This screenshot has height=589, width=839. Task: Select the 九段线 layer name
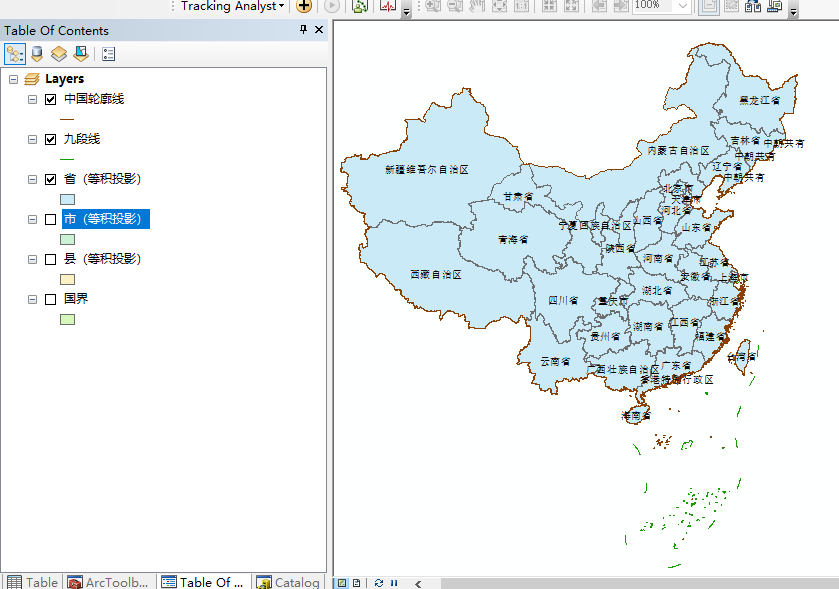point(82,139)
